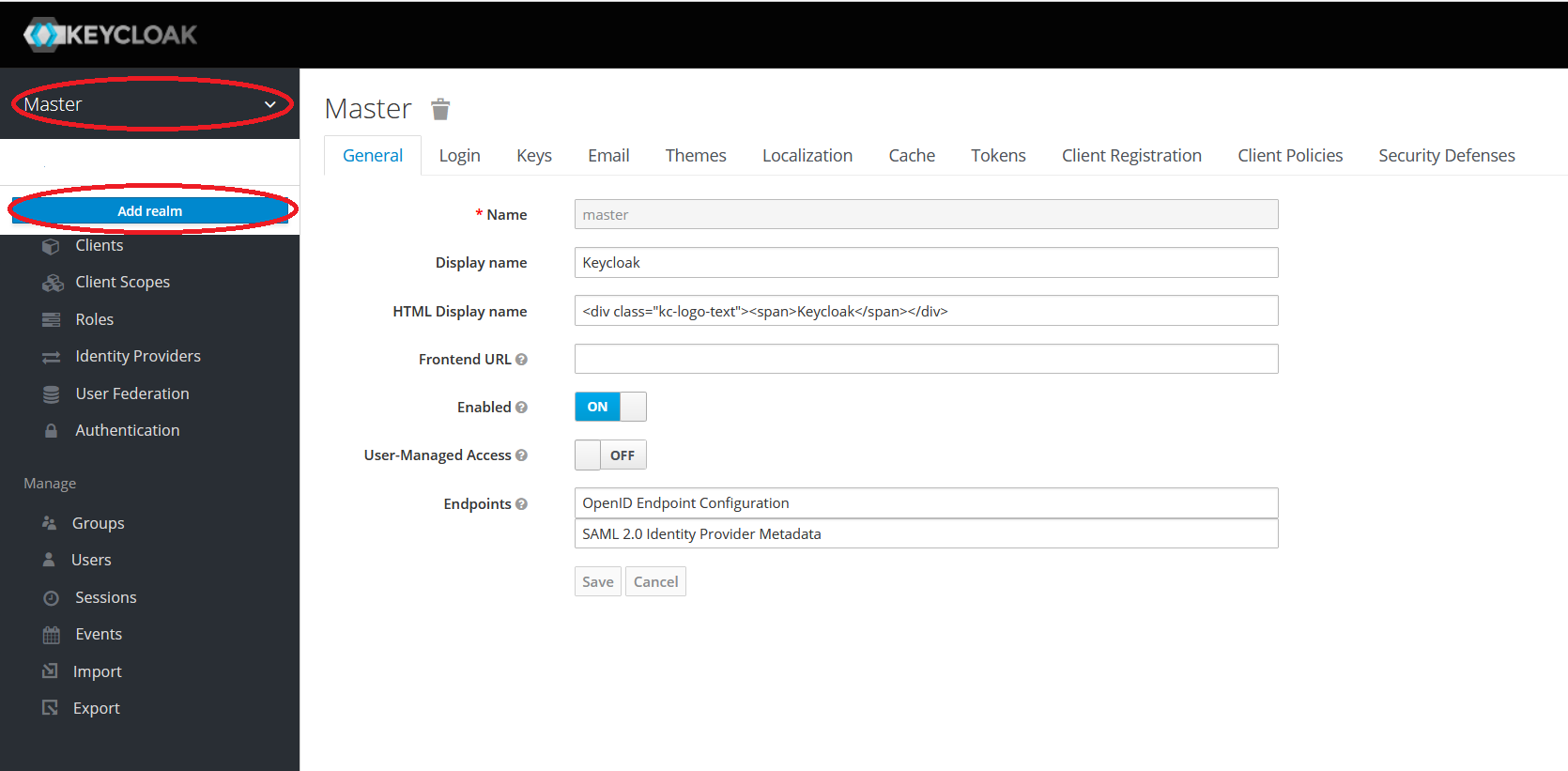
Task: Turn off the Enabled switch
Action: (x=610, y=407)
